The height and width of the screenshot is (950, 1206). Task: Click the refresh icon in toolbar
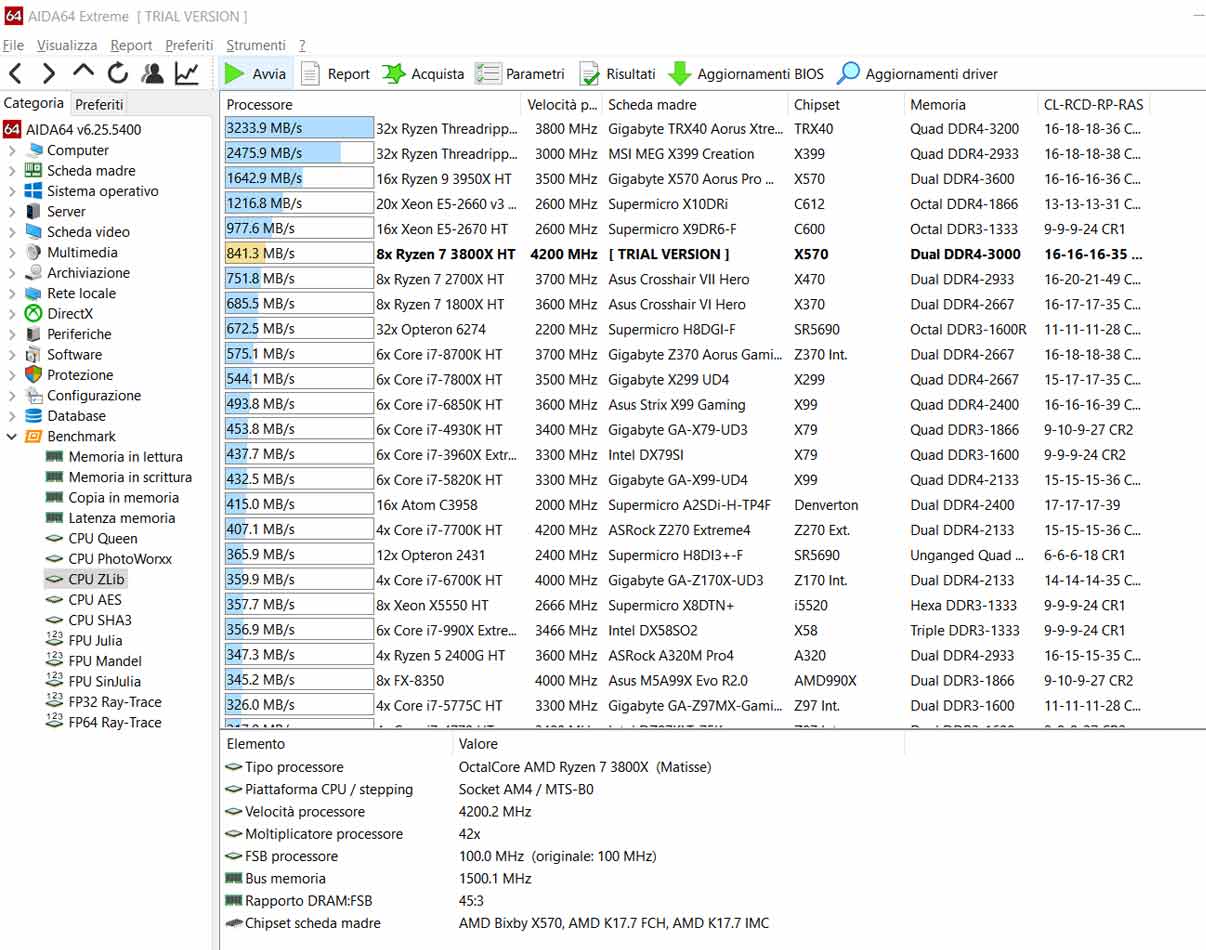point(118,73)
